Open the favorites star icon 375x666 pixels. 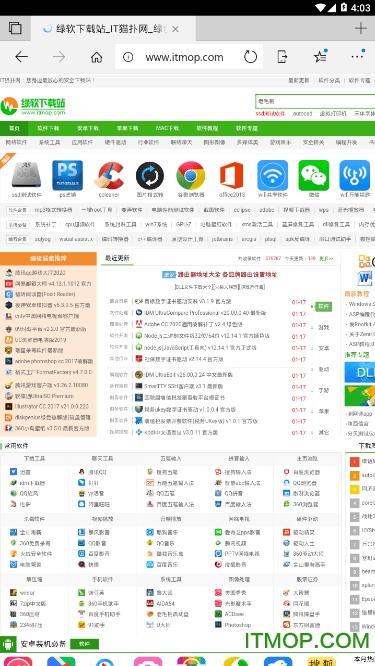[x=320, y=56]
